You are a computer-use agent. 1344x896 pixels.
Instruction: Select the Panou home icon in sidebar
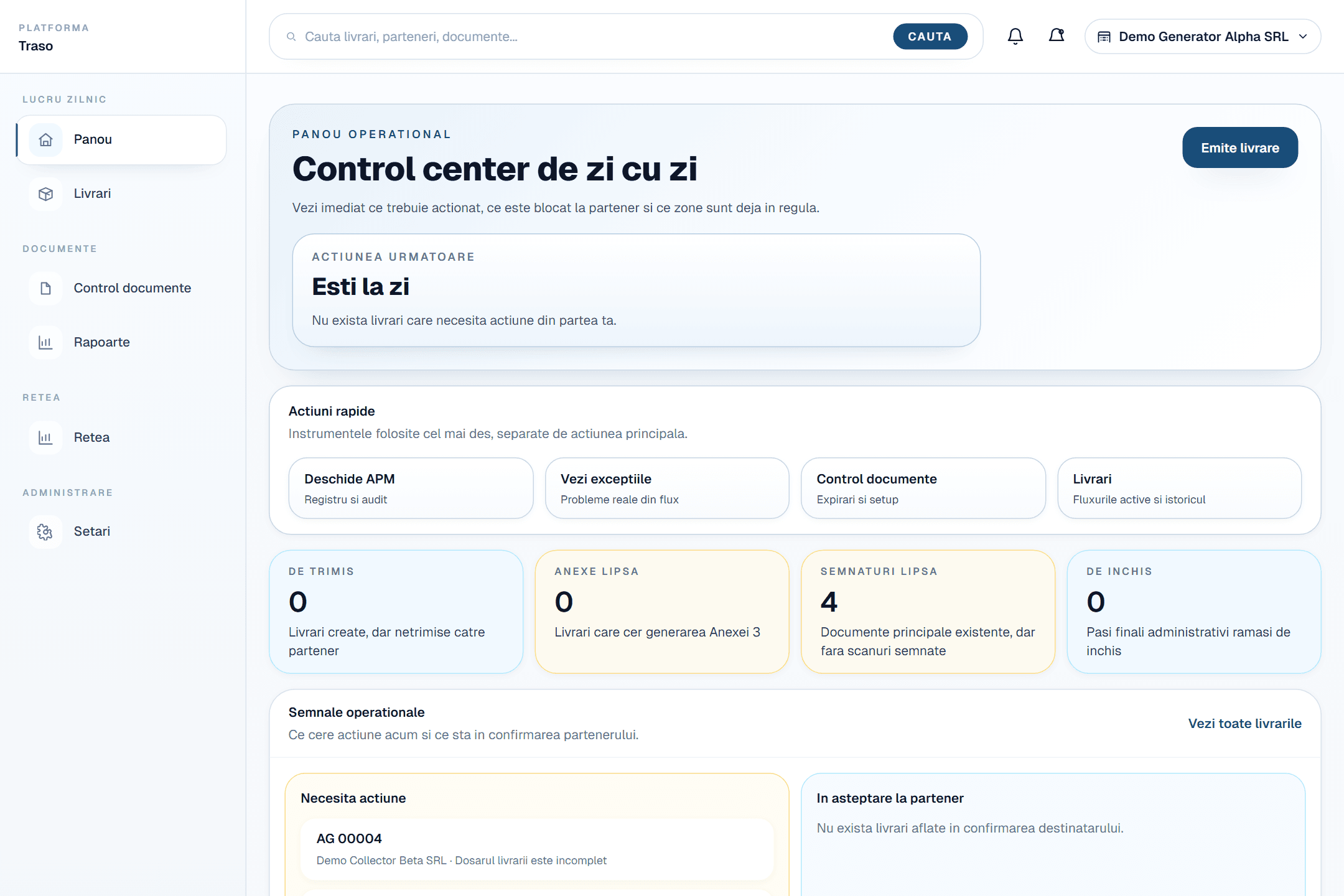click(45, 139)
